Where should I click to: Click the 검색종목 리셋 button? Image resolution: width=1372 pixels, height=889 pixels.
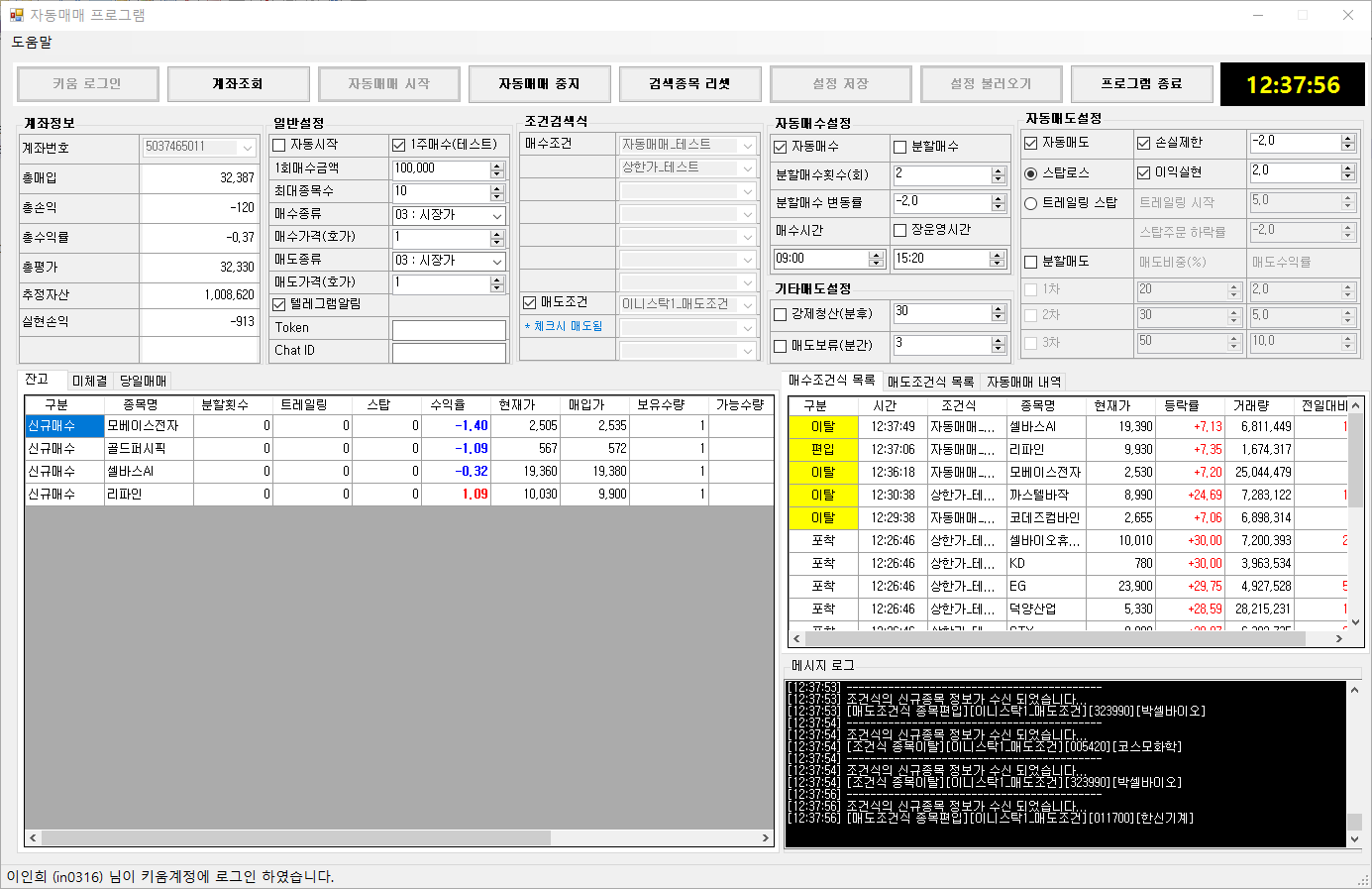pyautogui.click(x=689, y=84)
